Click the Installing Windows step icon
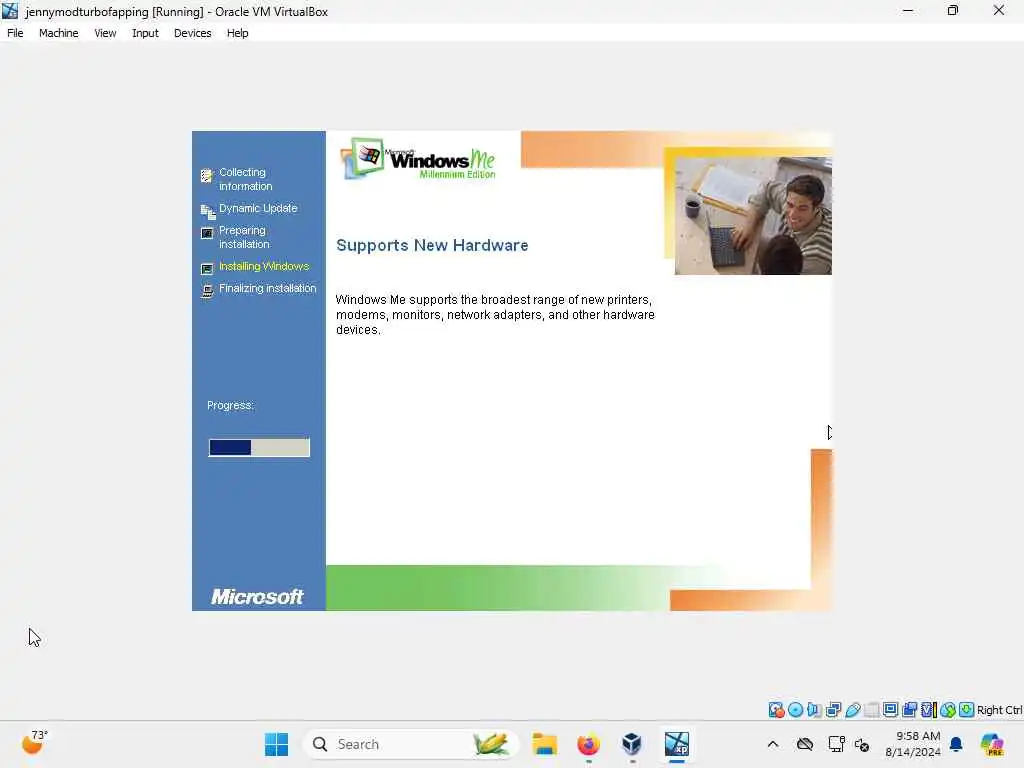Screen dimensions: 1024x768 click(207, 268)
